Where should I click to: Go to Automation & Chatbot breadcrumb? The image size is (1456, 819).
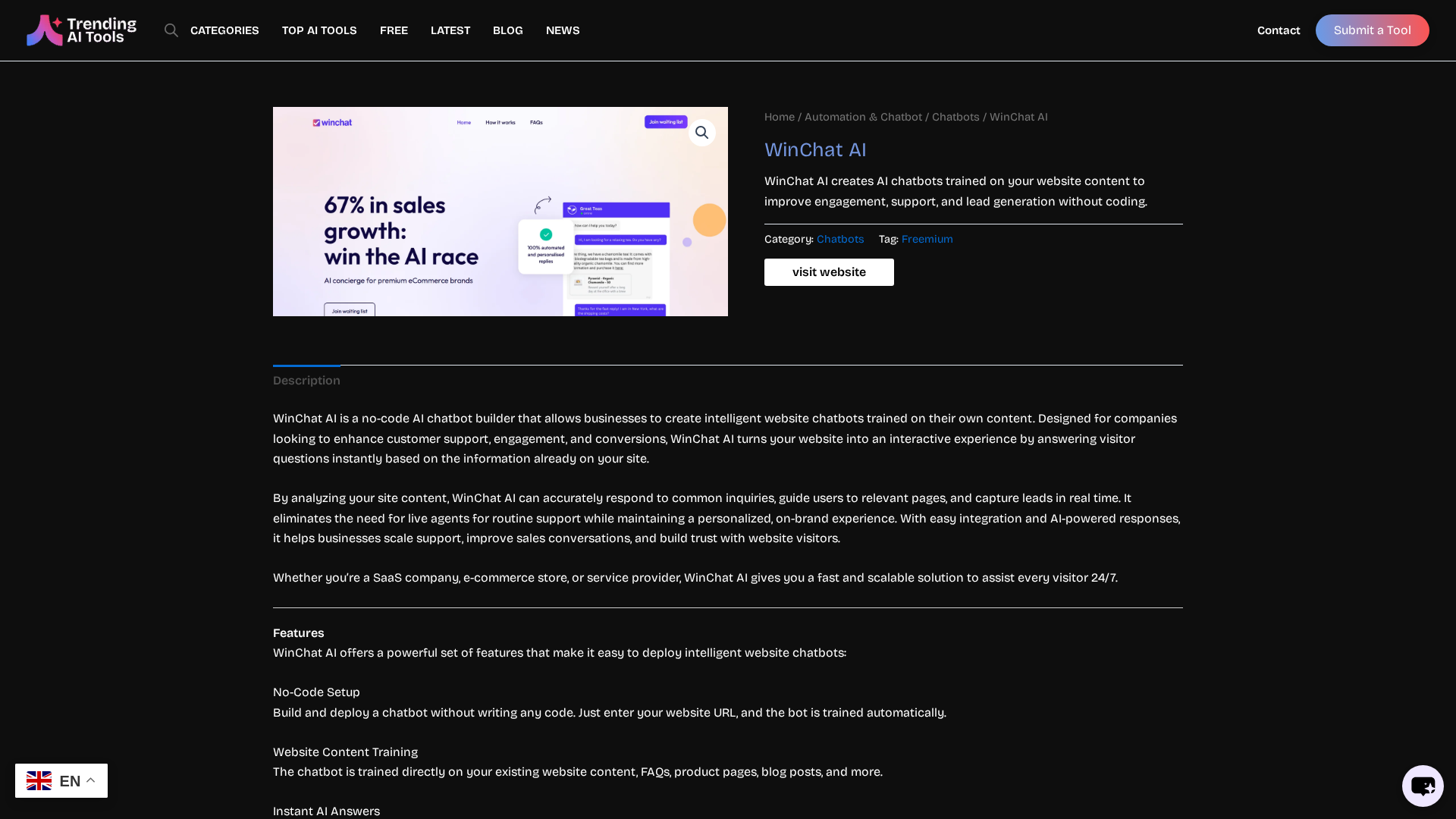pos(863,117)
